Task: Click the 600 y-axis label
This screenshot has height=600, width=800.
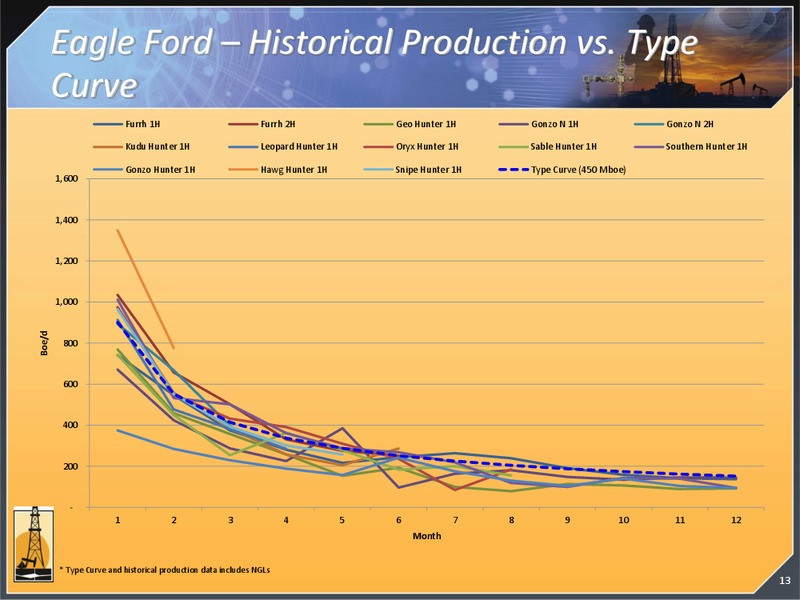Action: point(71,384)
